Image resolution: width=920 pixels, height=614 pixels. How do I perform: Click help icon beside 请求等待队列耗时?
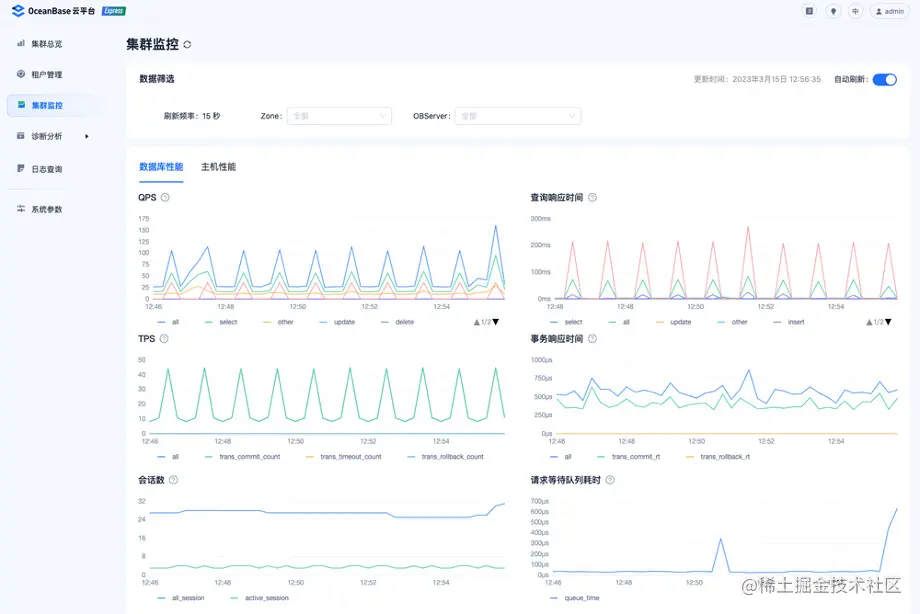point(610,480)
